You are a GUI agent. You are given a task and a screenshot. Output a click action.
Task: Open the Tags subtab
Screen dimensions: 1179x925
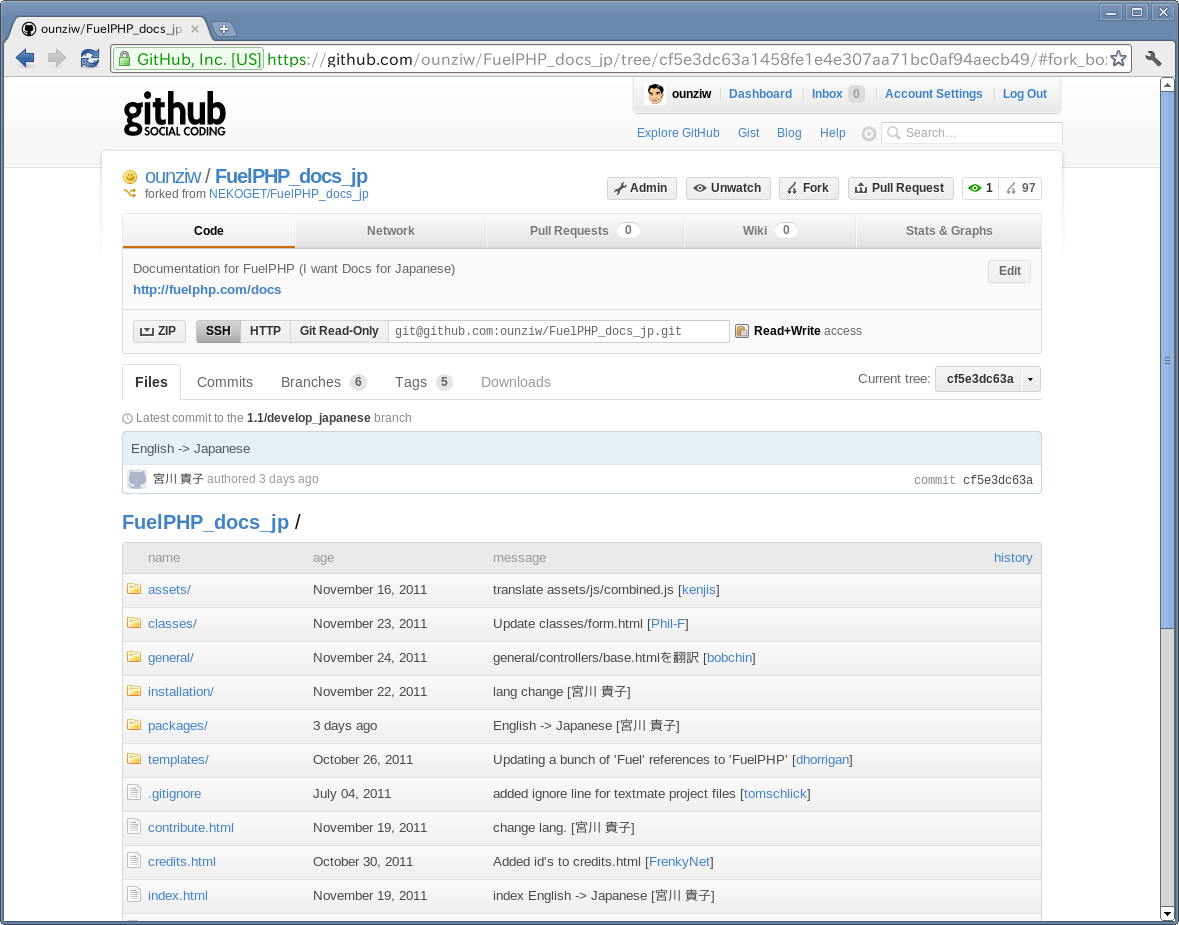coord(423,382)
